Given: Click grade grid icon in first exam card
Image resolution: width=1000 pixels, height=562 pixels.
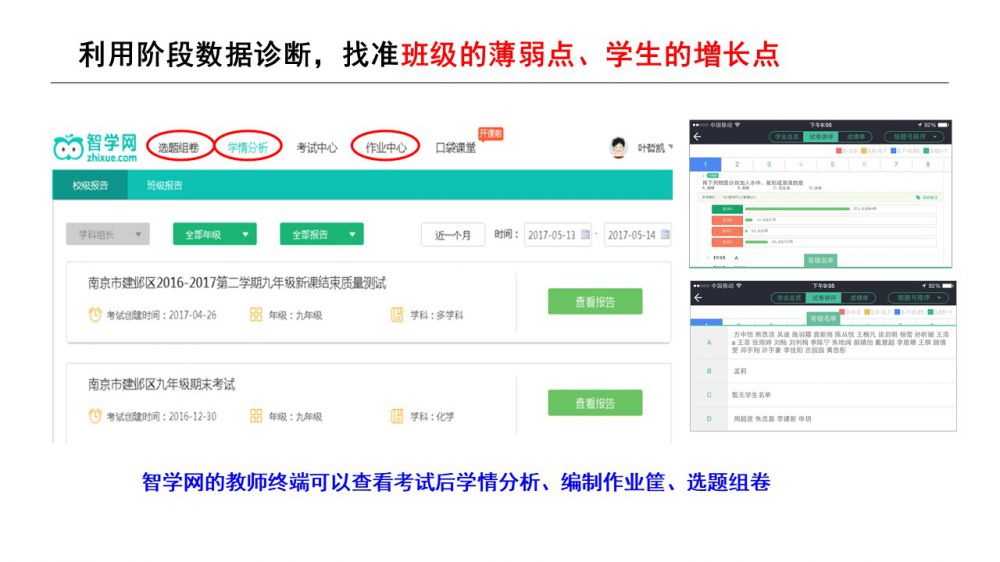Looking at the screenshot, I should (256, 315).
